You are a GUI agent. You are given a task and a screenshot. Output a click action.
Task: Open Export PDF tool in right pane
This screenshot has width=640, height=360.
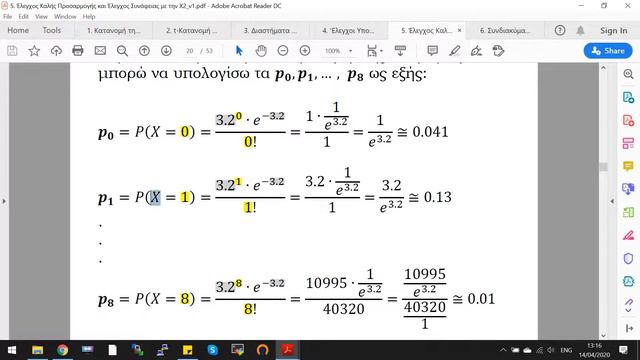pyautogui.click(x=628, y=98)
